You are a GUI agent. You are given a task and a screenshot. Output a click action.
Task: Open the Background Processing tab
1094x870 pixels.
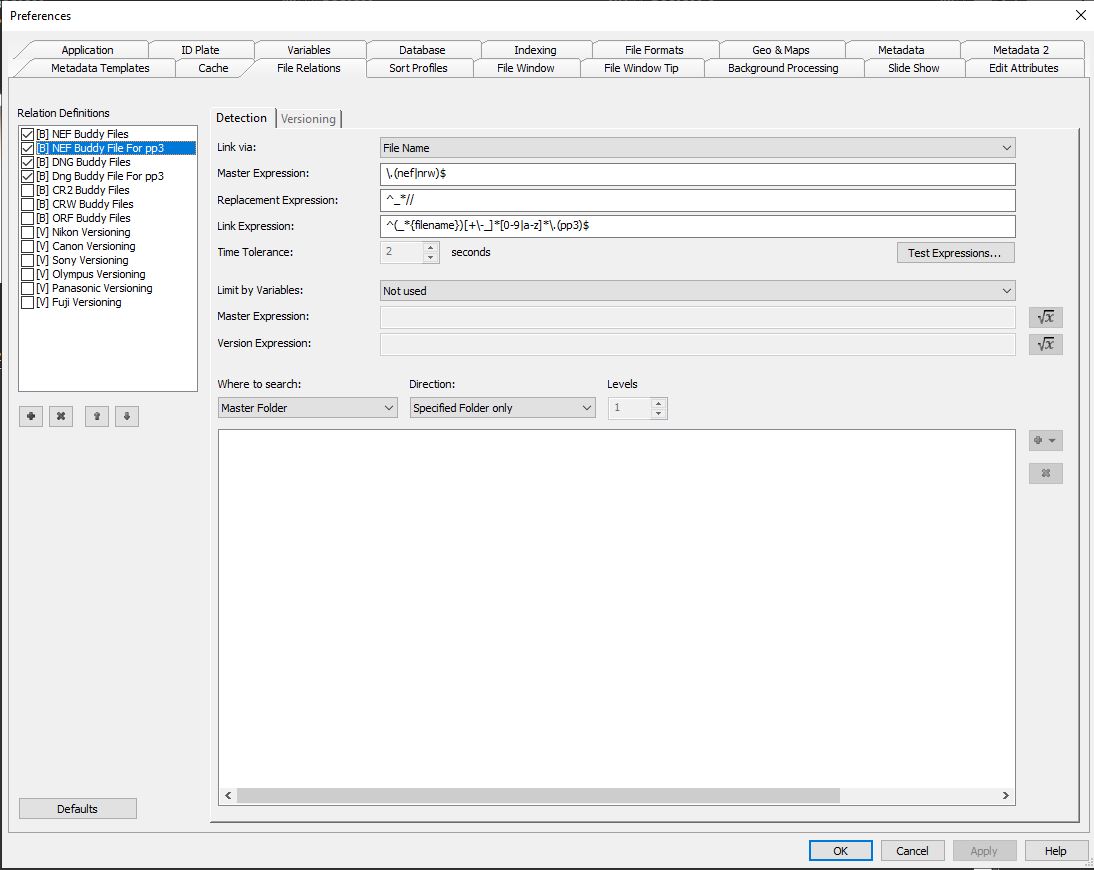coord(783,68)
